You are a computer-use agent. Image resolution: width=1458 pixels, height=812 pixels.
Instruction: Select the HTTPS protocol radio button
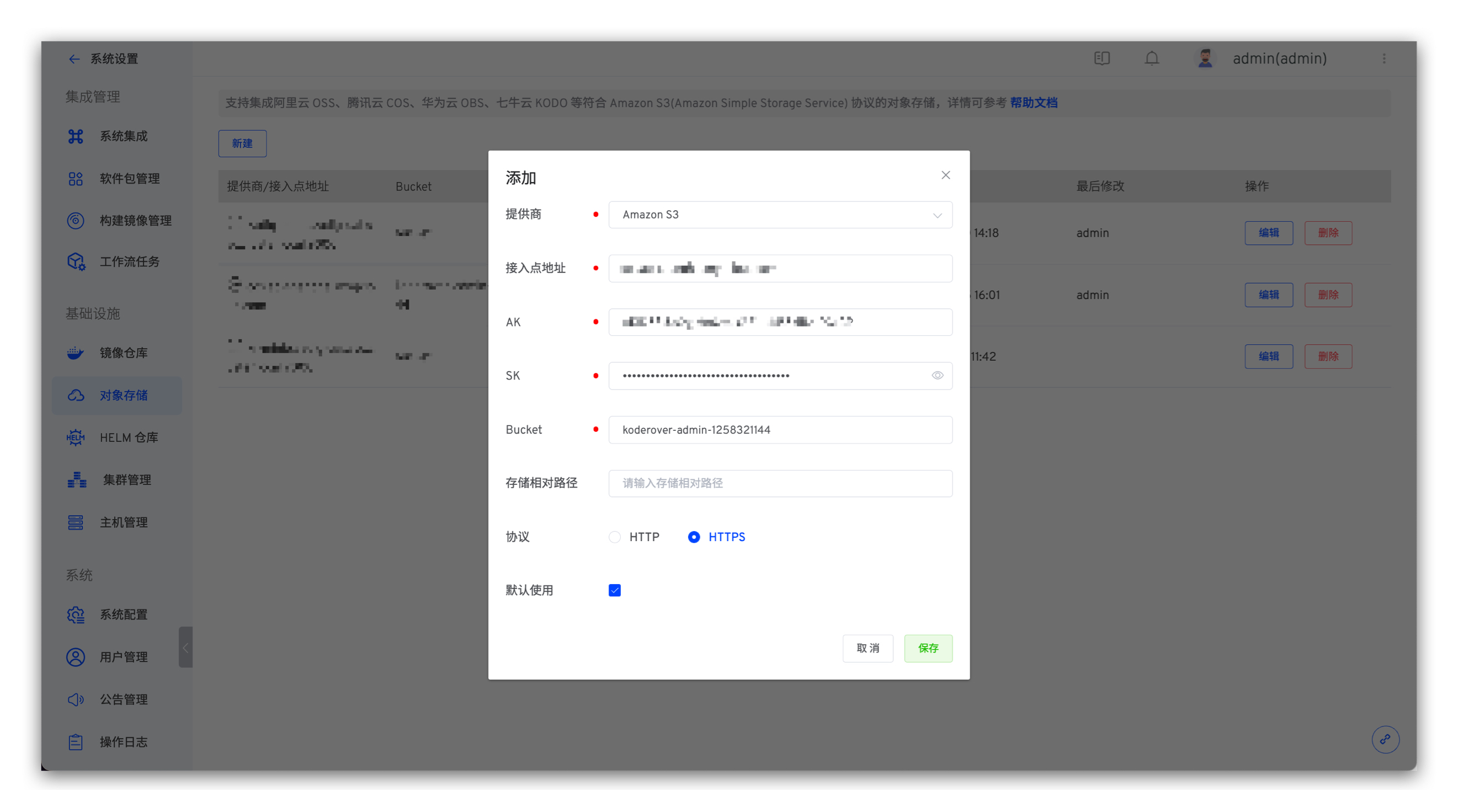pos(693,536)
